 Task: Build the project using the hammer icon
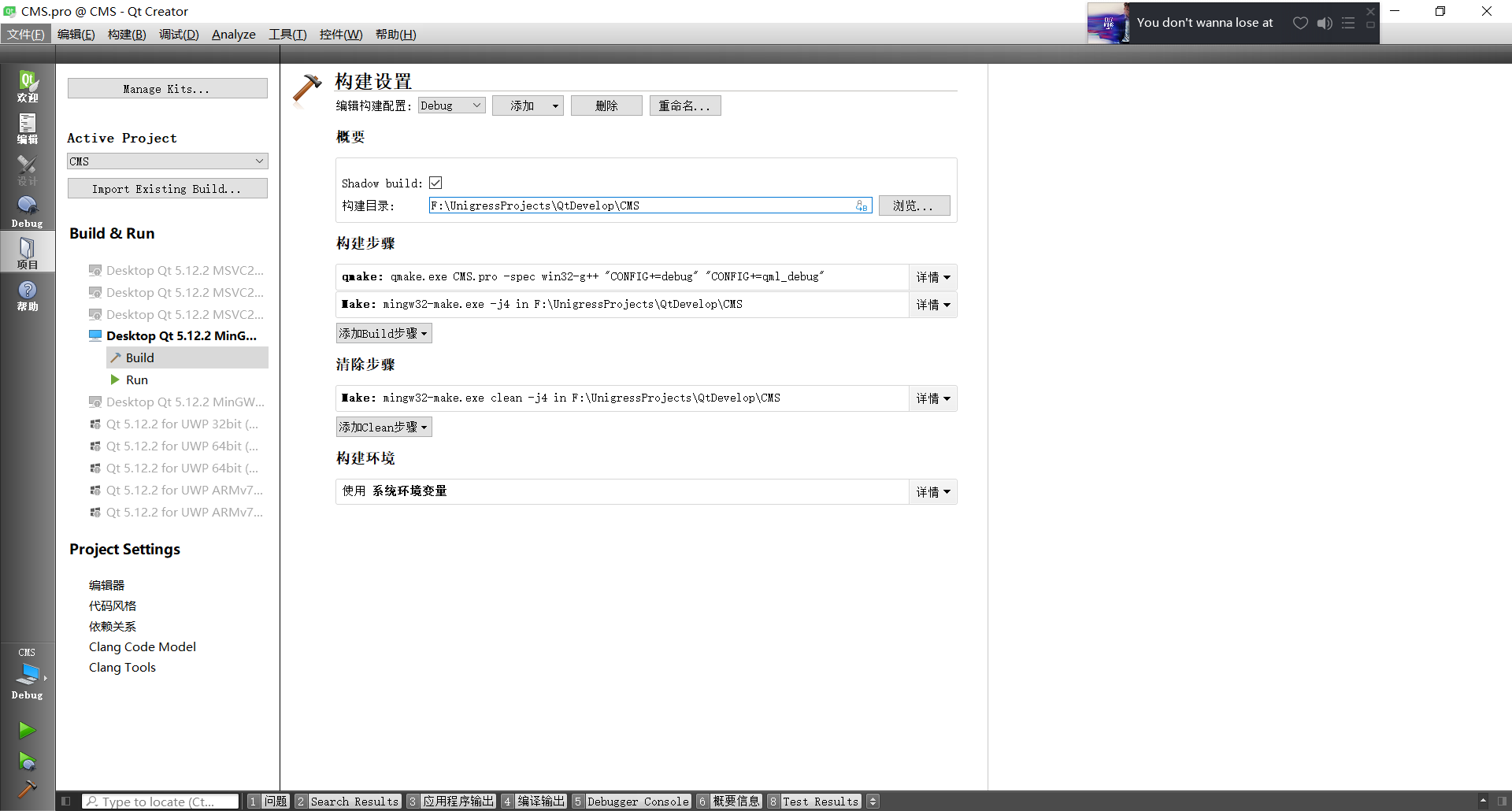(x=28, y=789)
